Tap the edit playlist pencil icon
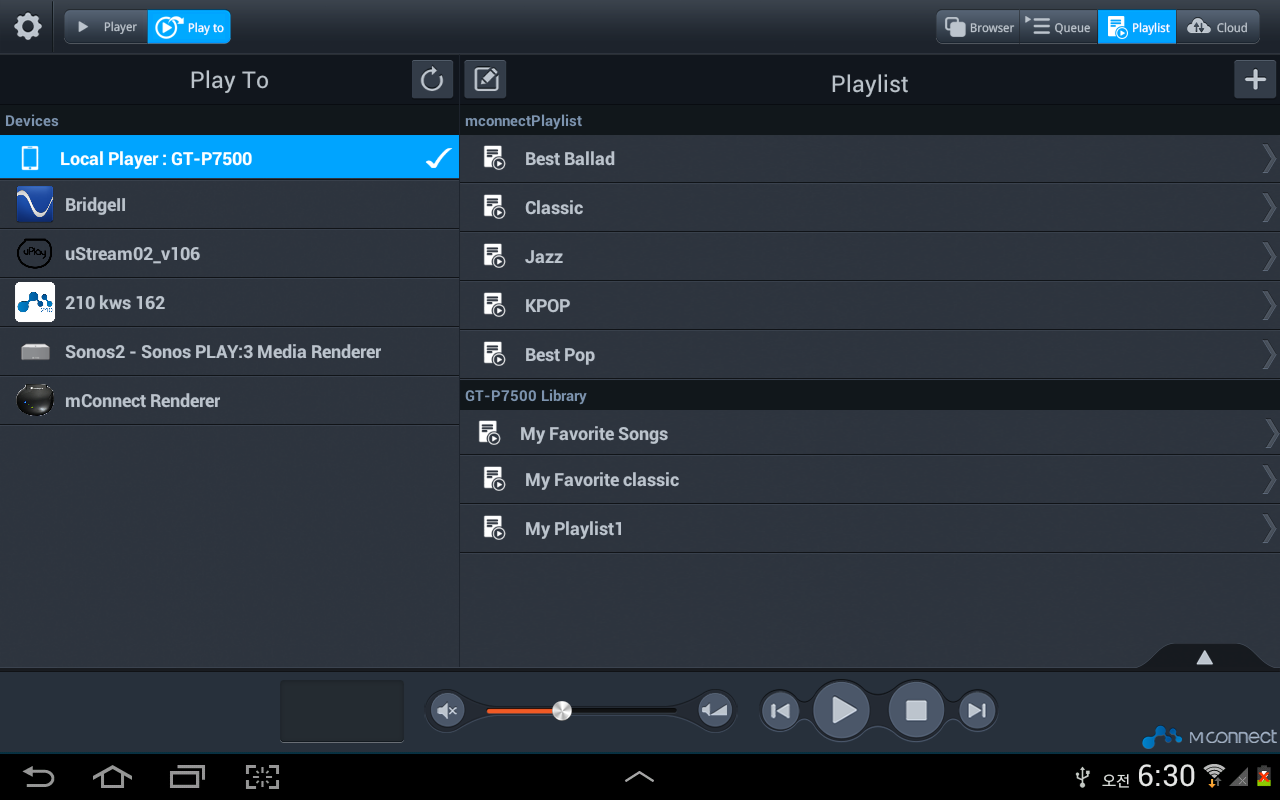The height and width of the screenshot is (800, 1280). 486,79
